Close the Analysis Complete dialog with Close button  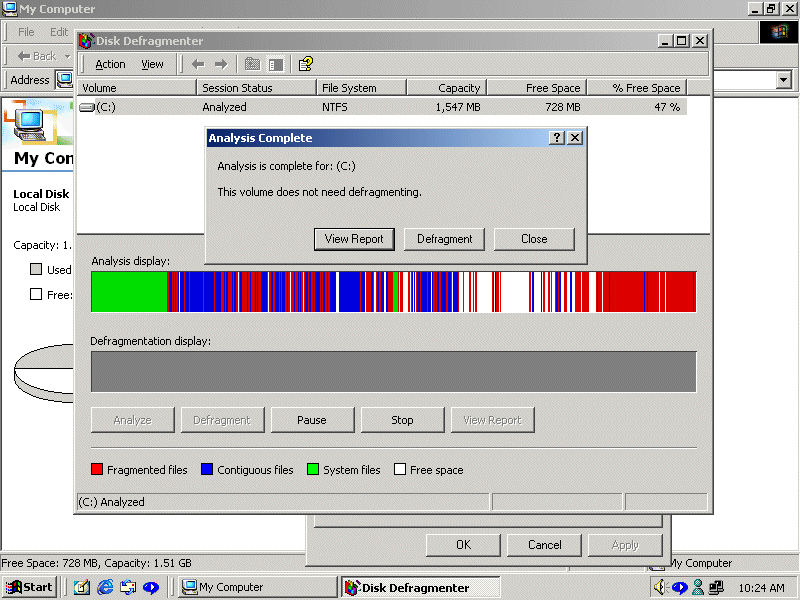pos(534,239)
